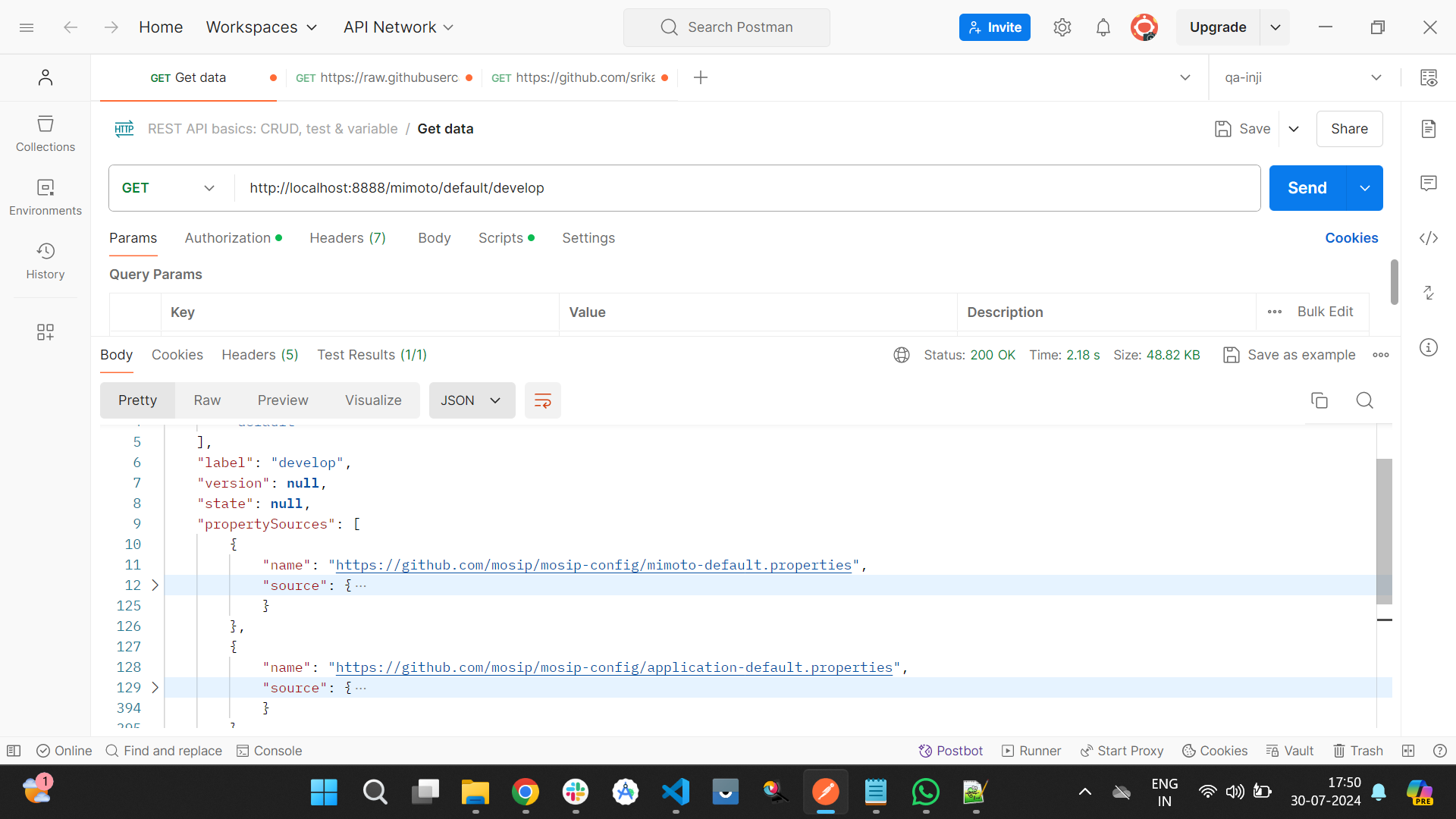Switch to the Authorization tab
Image resolution: width=1456 pixels, height=819 pixels.
234,238
